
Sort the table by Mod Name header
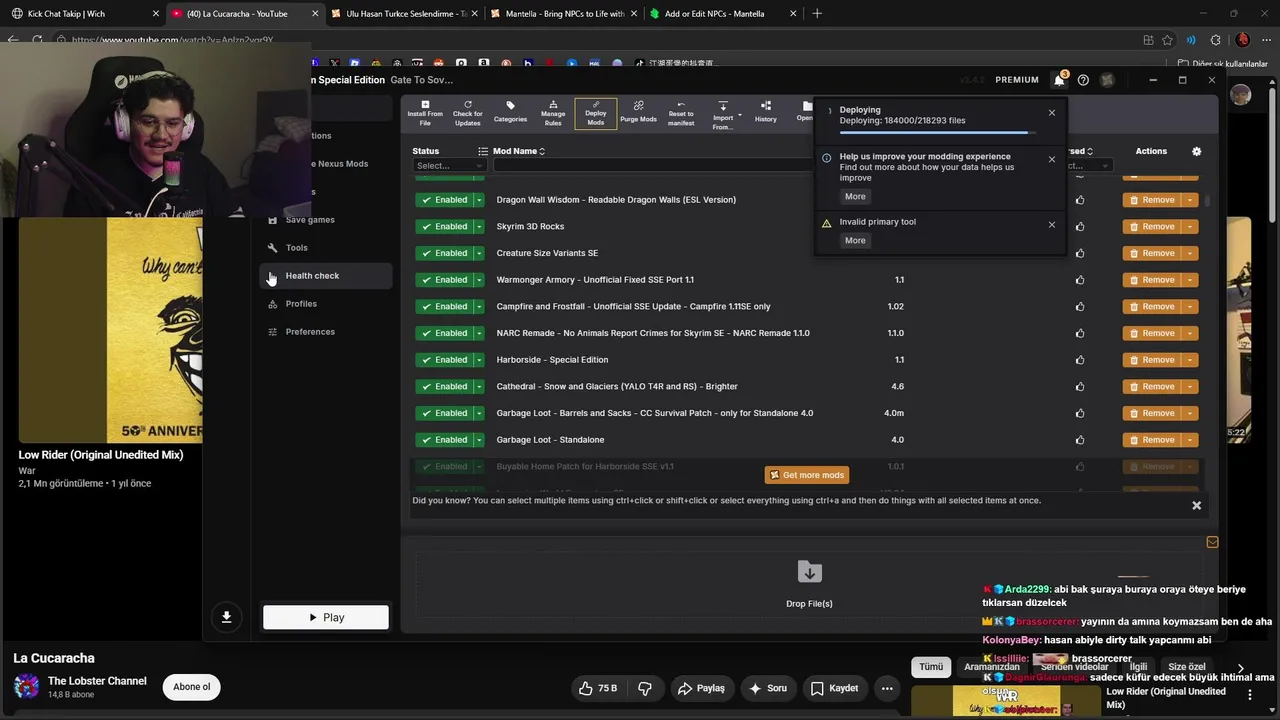(519, 151)
